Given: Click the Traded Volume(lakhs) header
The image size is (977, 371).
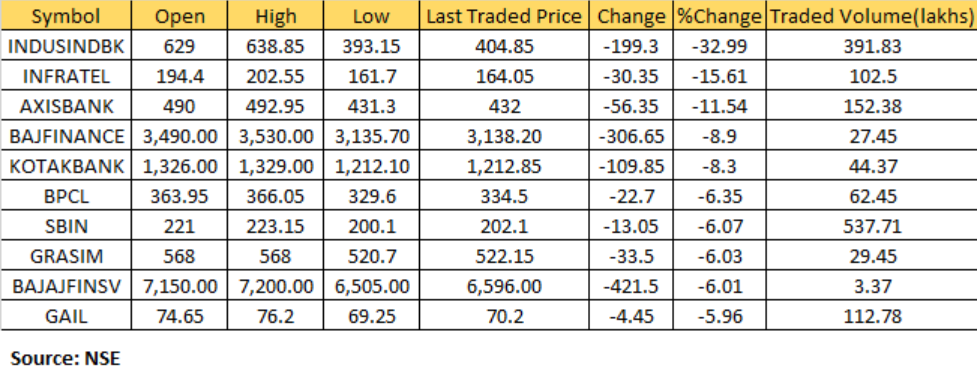Looking at the screenshot, I should point(871,16).
